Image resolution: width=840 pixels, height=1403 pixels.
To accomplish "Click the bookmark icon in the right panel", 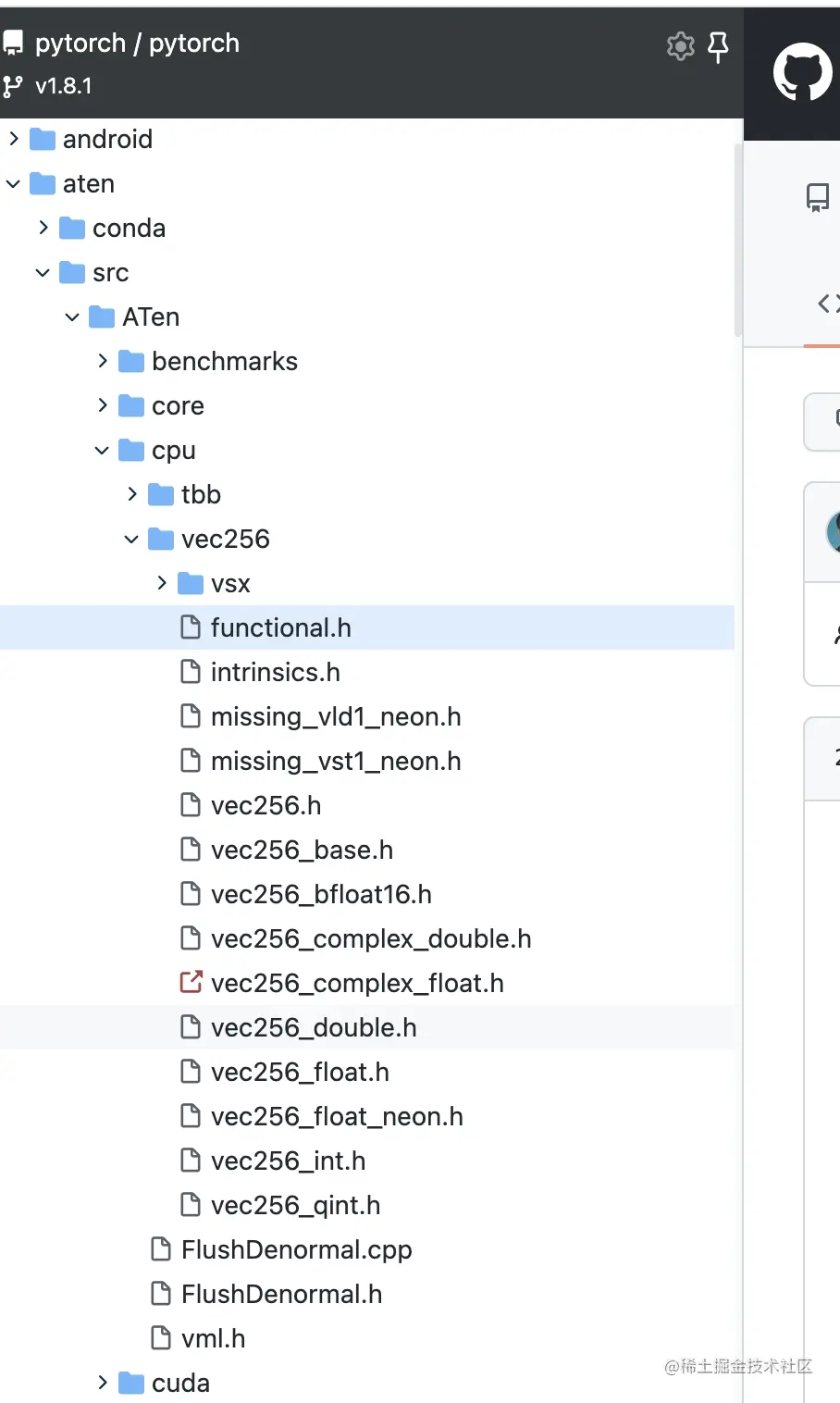I will click(817, 197).
